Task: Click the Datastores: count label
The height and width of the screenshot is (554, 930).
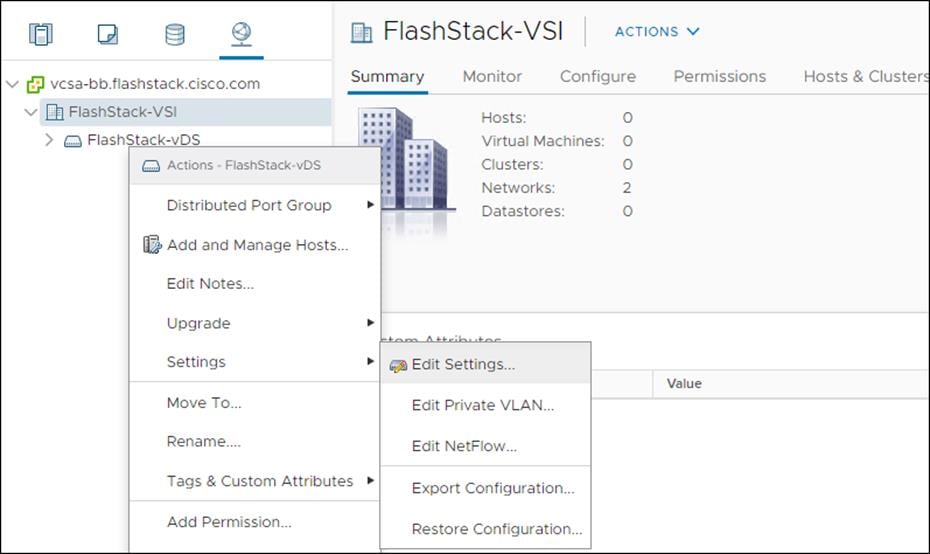Action: point(523,211)
